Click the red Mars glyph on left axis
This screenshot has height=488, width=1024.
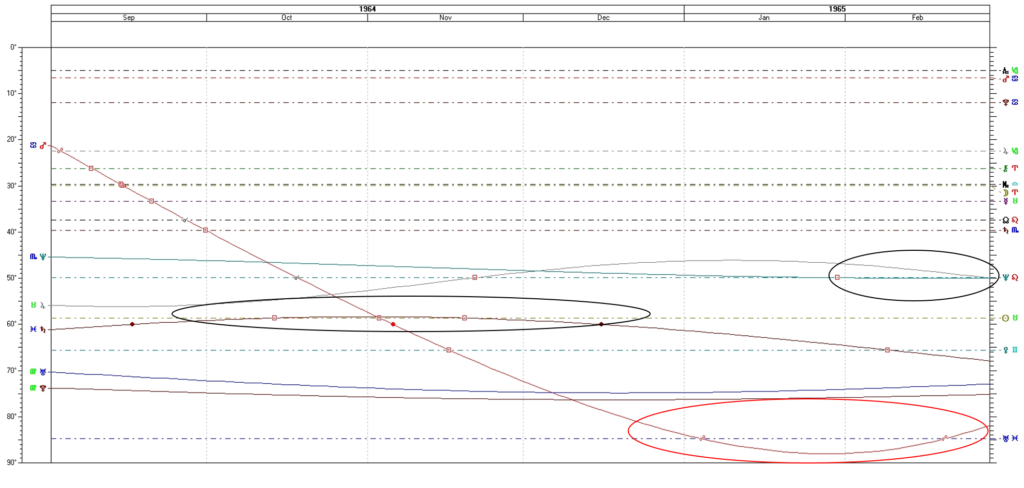(x=42, y=146)
